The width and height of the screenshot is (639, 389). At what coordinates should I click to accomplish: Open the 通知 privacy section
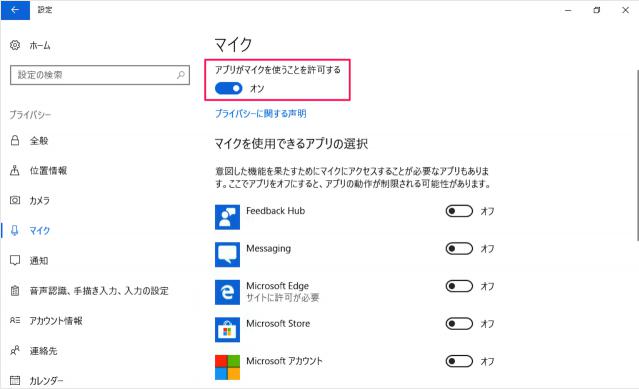click(x=39, y=261)
